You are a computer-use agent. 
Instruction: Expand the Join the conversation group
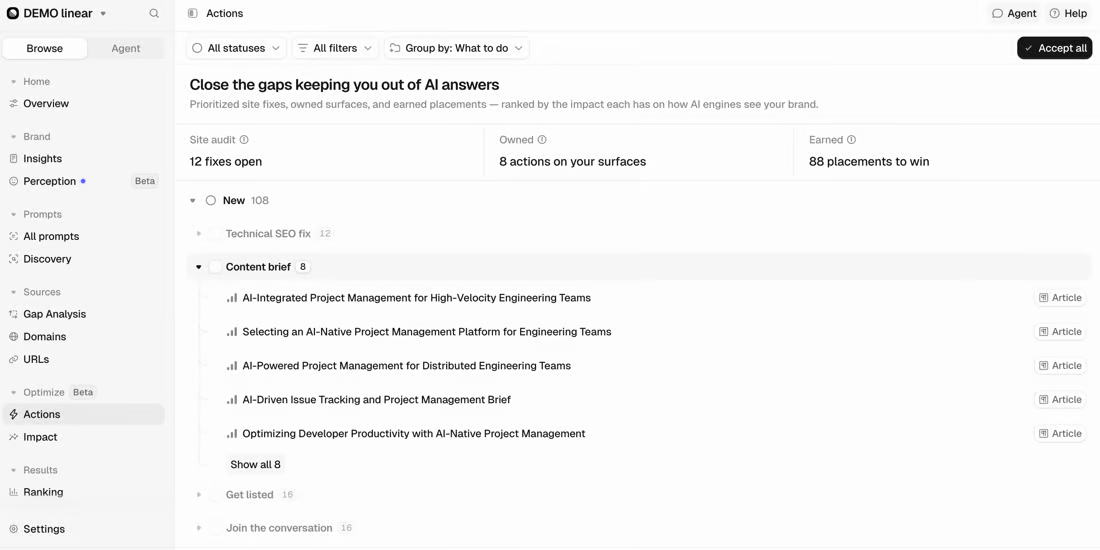pos(199,528)
